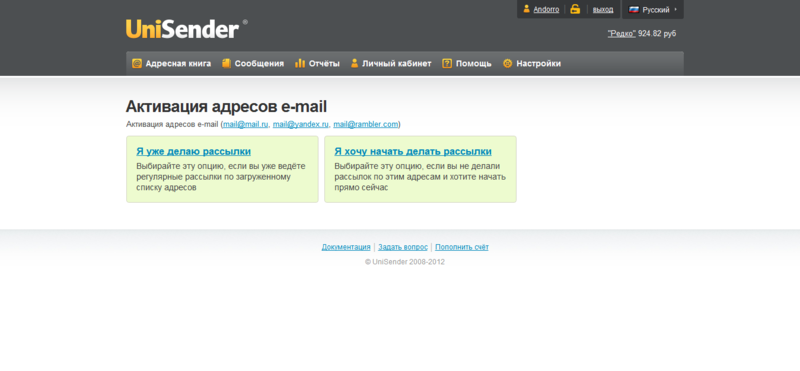Click the orange padlock icon in header
This screenshot has height=371, width=800.
click(x=575, y=9)
